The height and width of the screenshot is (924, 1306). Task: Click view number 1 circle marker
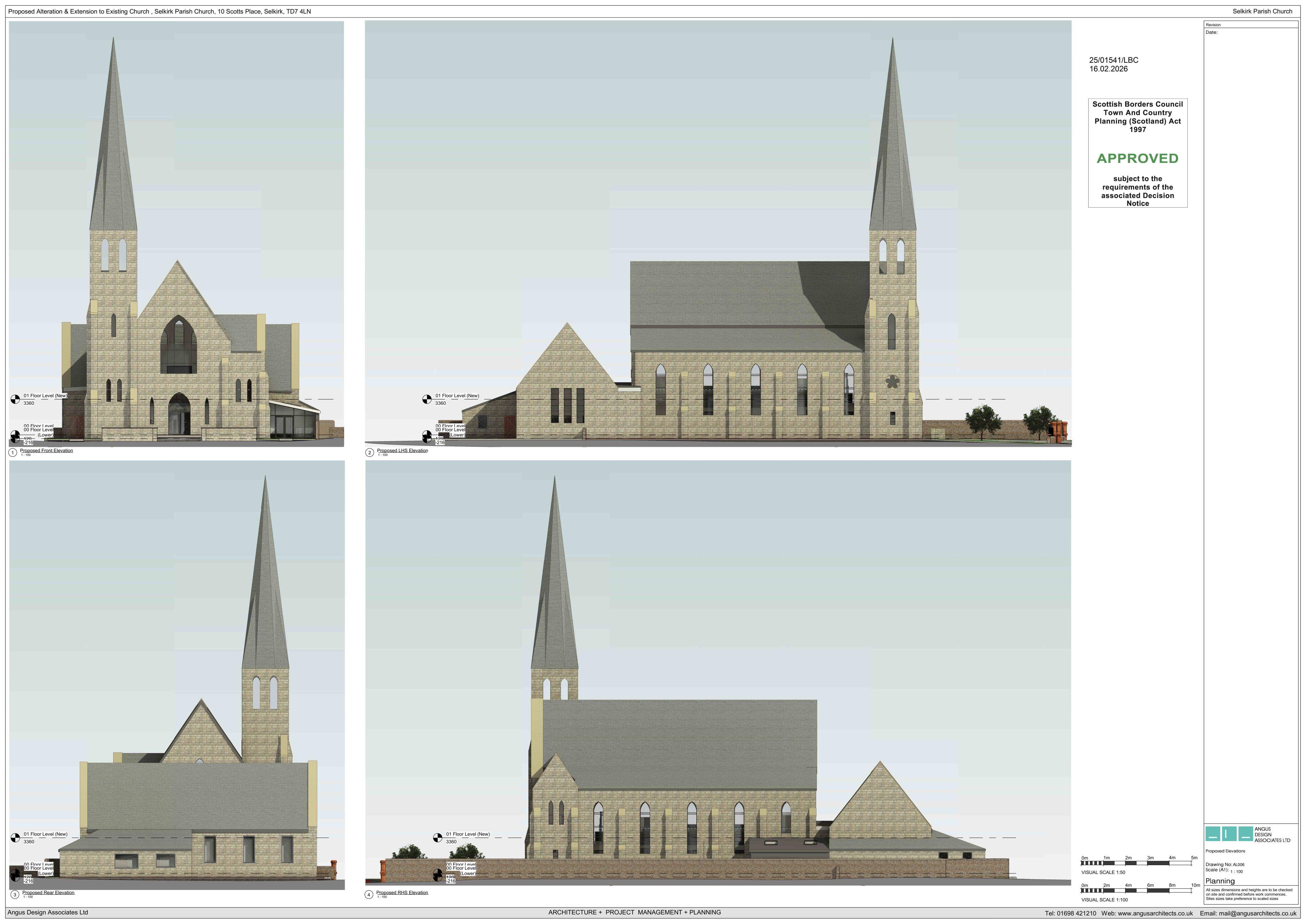click(x=12, y=453)
